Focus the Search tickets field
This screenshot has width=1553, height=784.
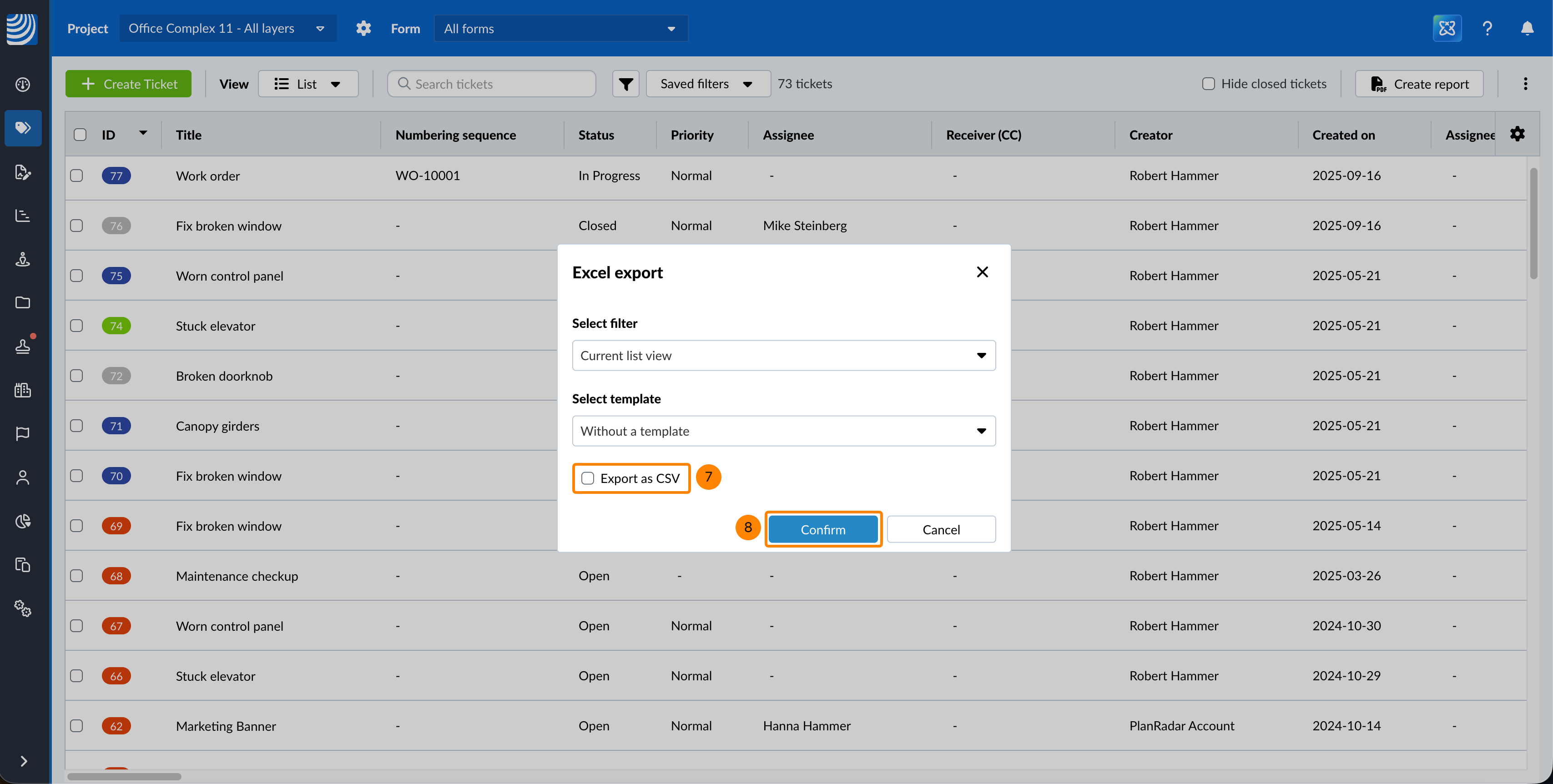click(492, 84)
